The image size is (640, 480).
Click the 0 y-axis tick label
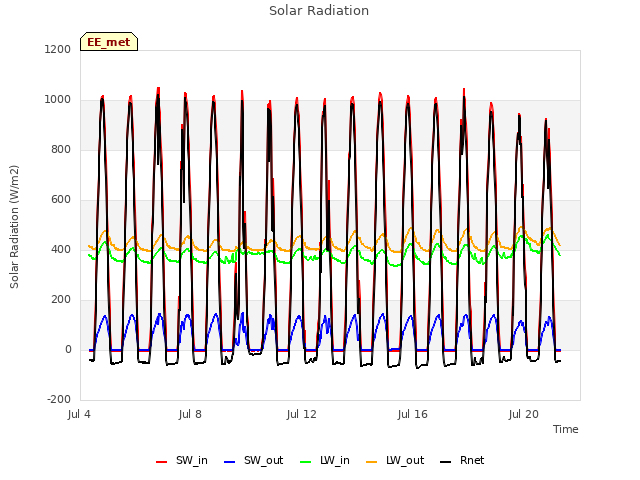[x=68, y=349]
